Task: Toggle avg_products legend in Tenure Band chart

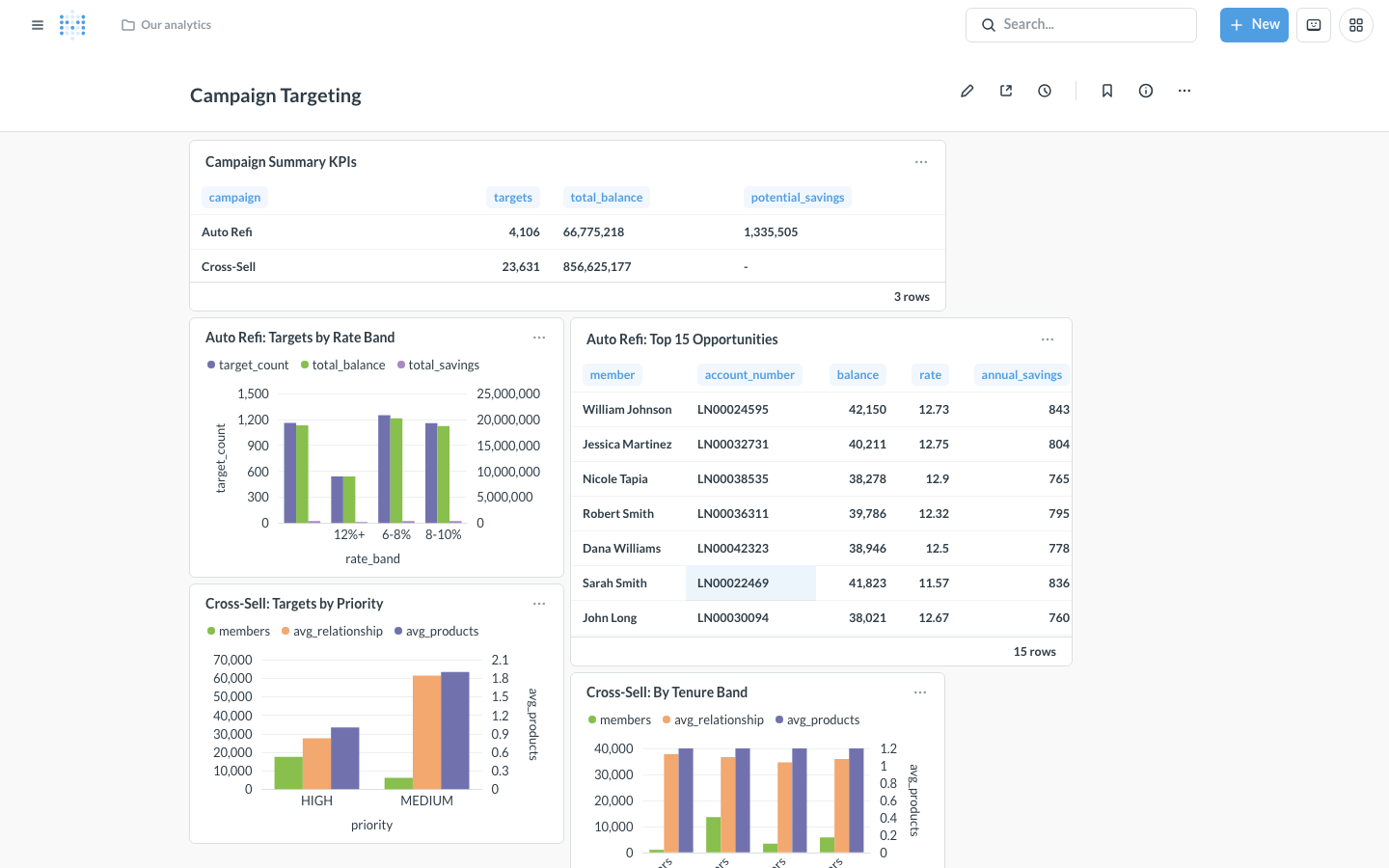Action: pyautogui.click(x=817, y=719)
